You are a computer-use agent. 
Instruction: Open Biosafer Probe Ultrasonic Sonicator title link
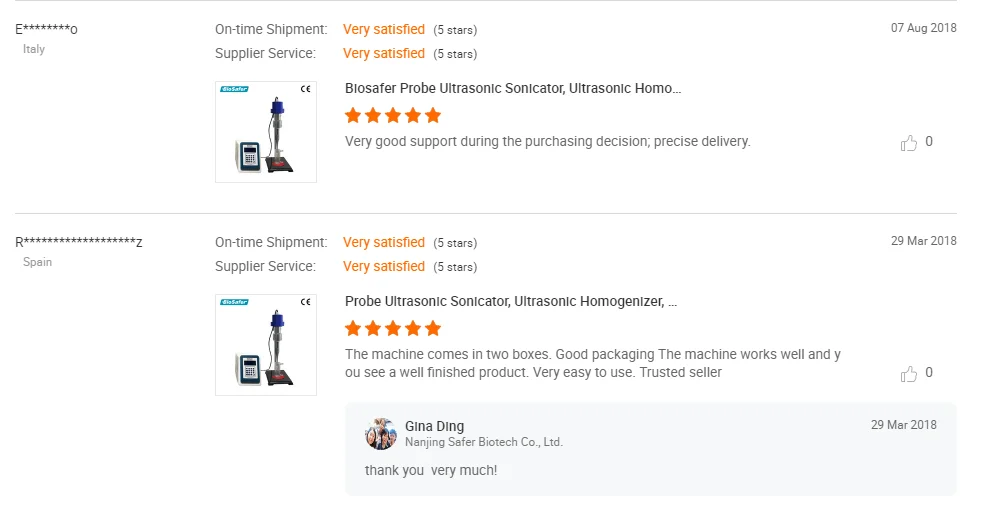click(x=513, y=88)
